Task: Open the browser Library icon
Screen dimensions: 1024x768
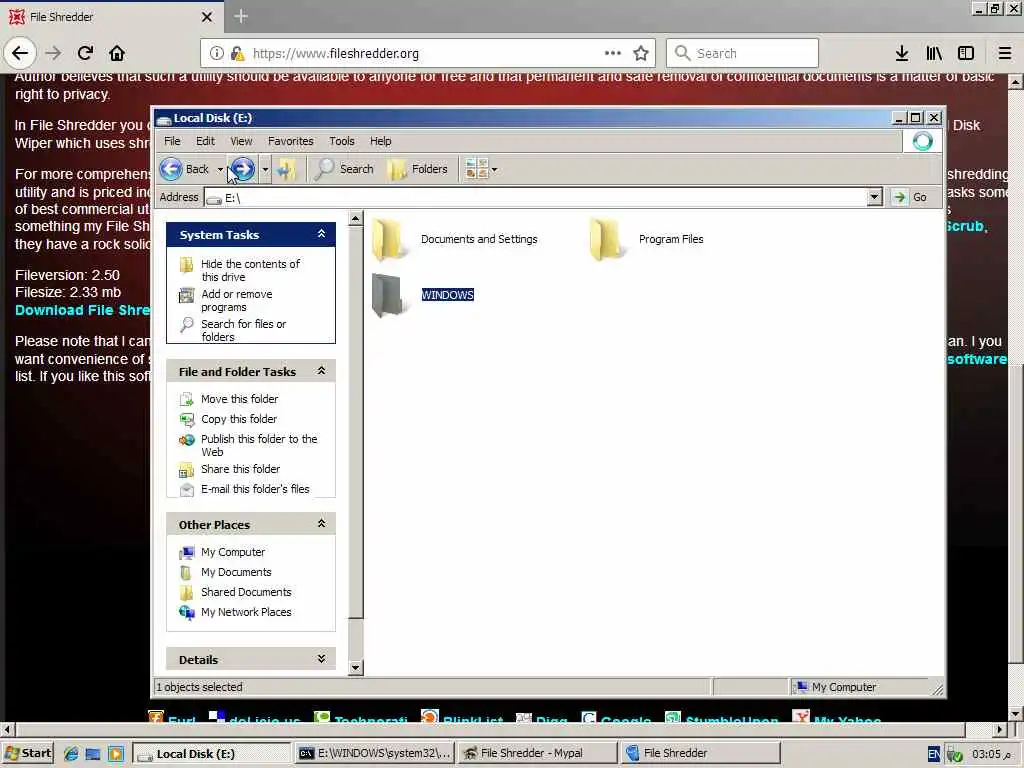Action: click(x=934, y=54)
